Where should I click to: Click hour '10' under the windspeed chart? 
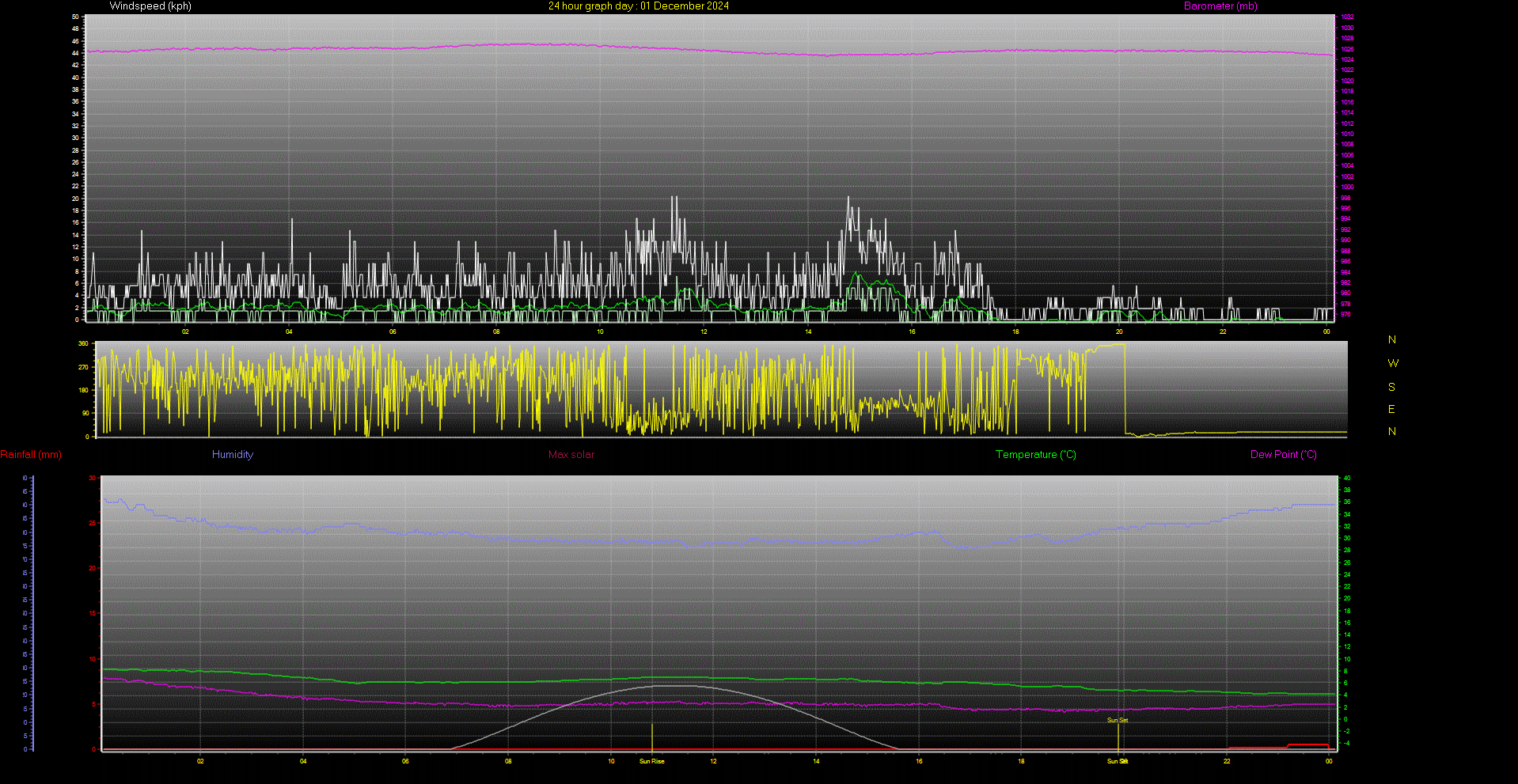pos(600,331)
